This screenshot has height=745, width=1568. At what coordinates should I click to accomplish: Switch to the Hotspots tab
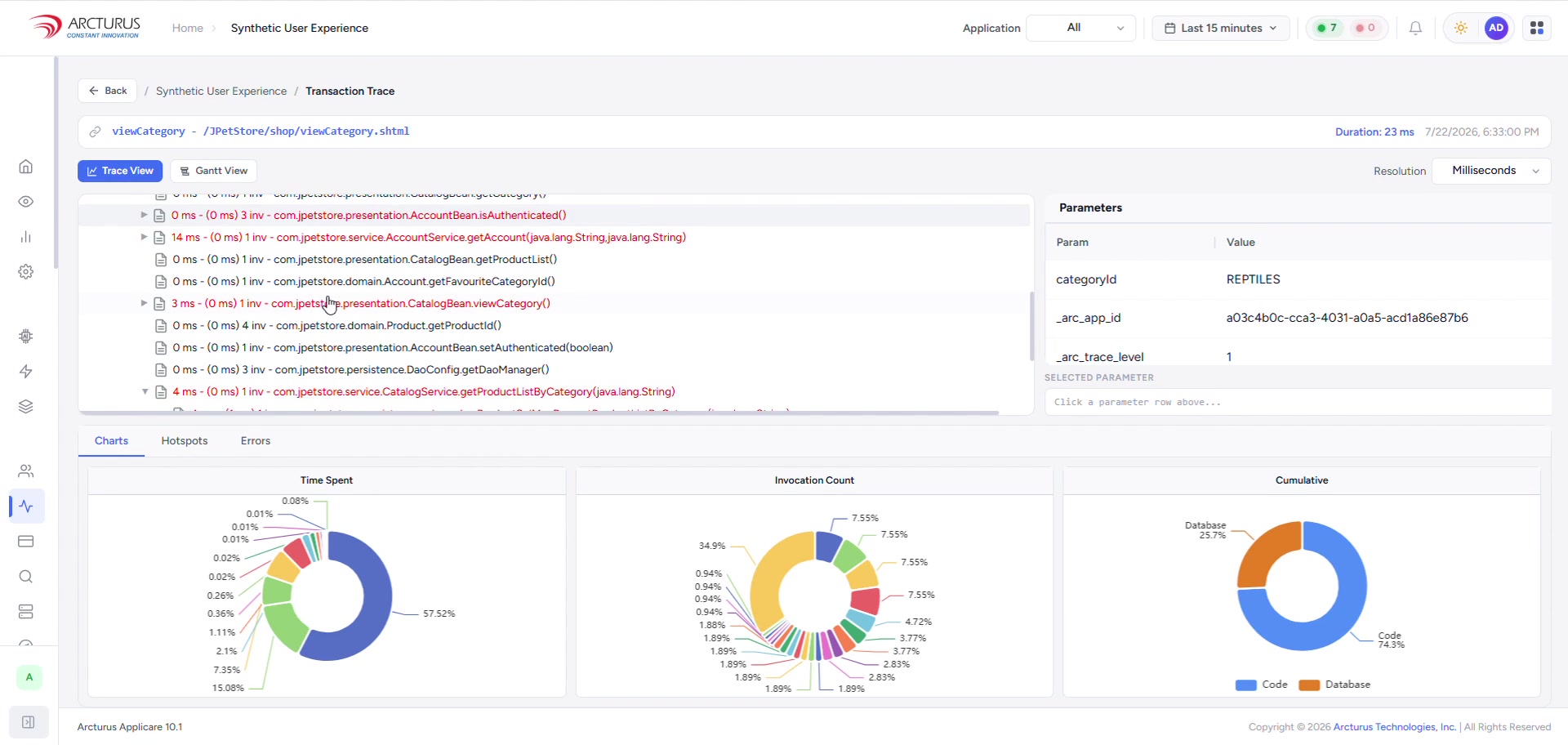click(185, 441)
